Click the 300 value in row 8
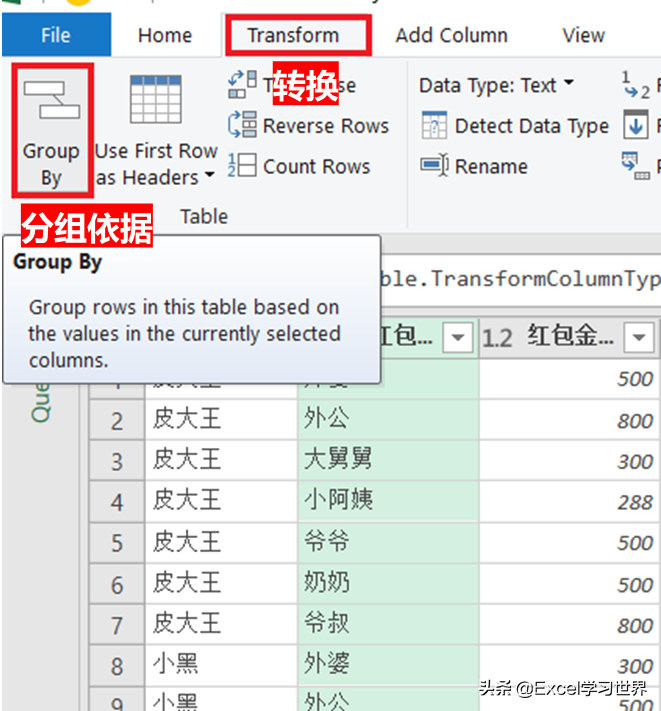The image size is (661, 711). coord(569,666)
